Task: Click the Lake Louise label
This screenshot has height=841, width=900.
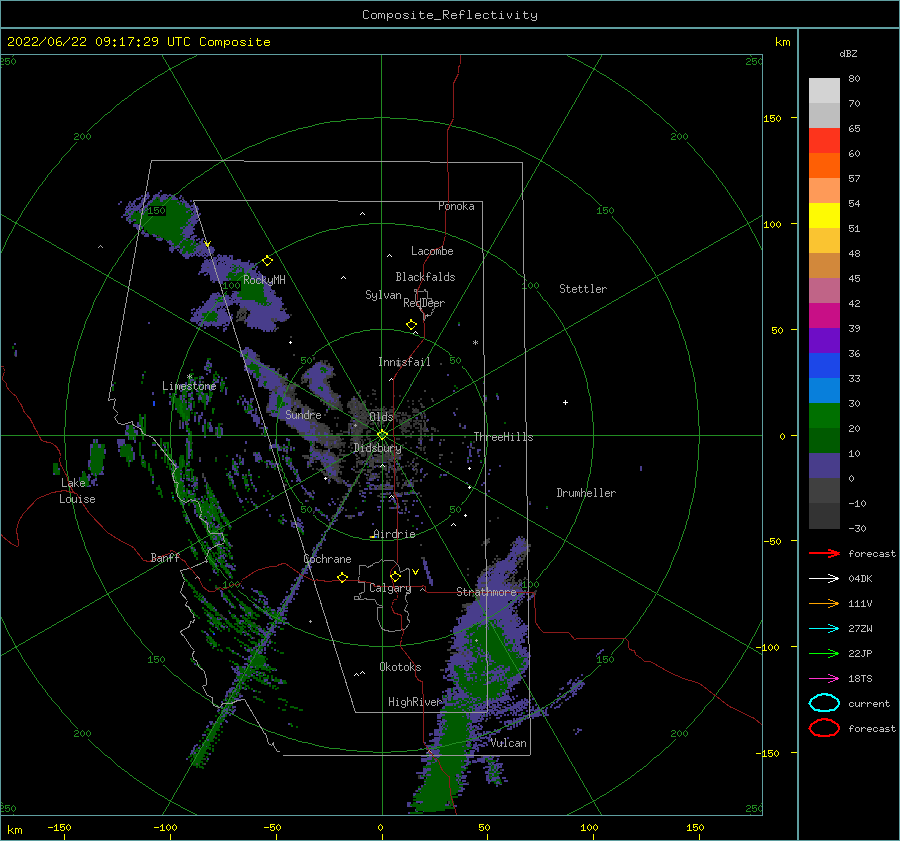Action: point(77,491)
